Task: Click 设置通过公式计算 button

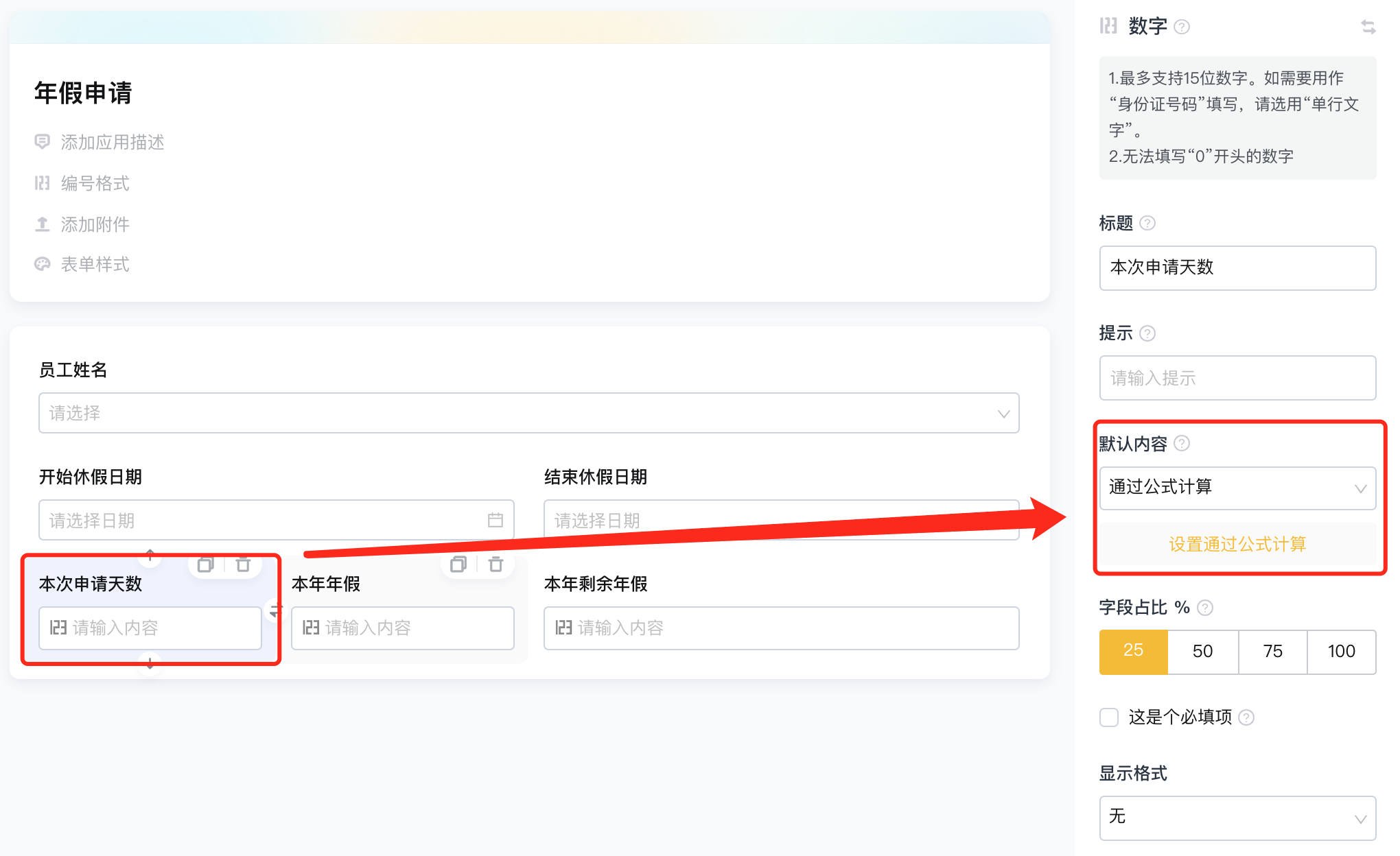Action: [x=1237, y=545]
